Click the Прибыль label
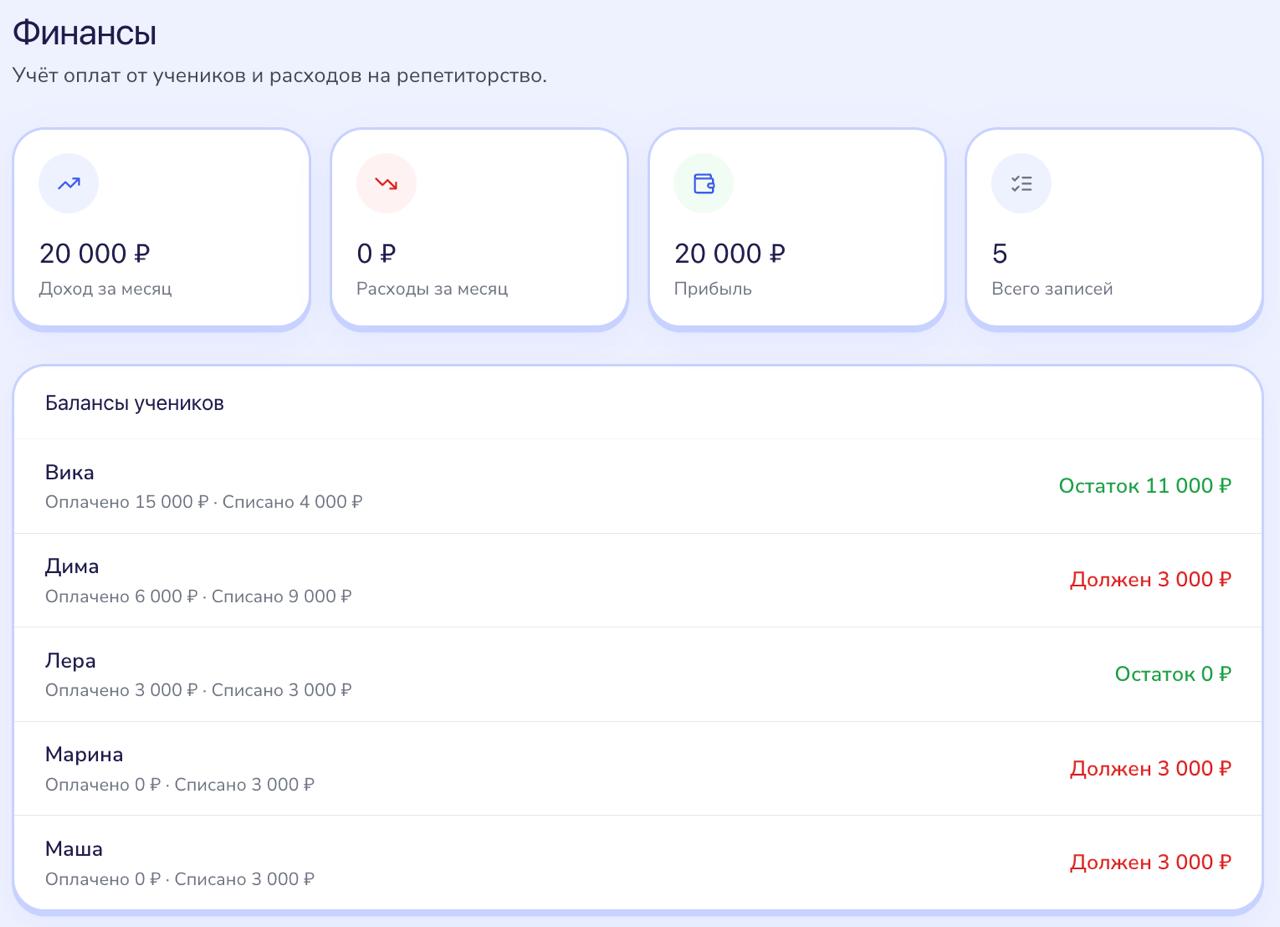Viewport: 1280px width, 927px height. pyautogui.click(x=713, y=289)
